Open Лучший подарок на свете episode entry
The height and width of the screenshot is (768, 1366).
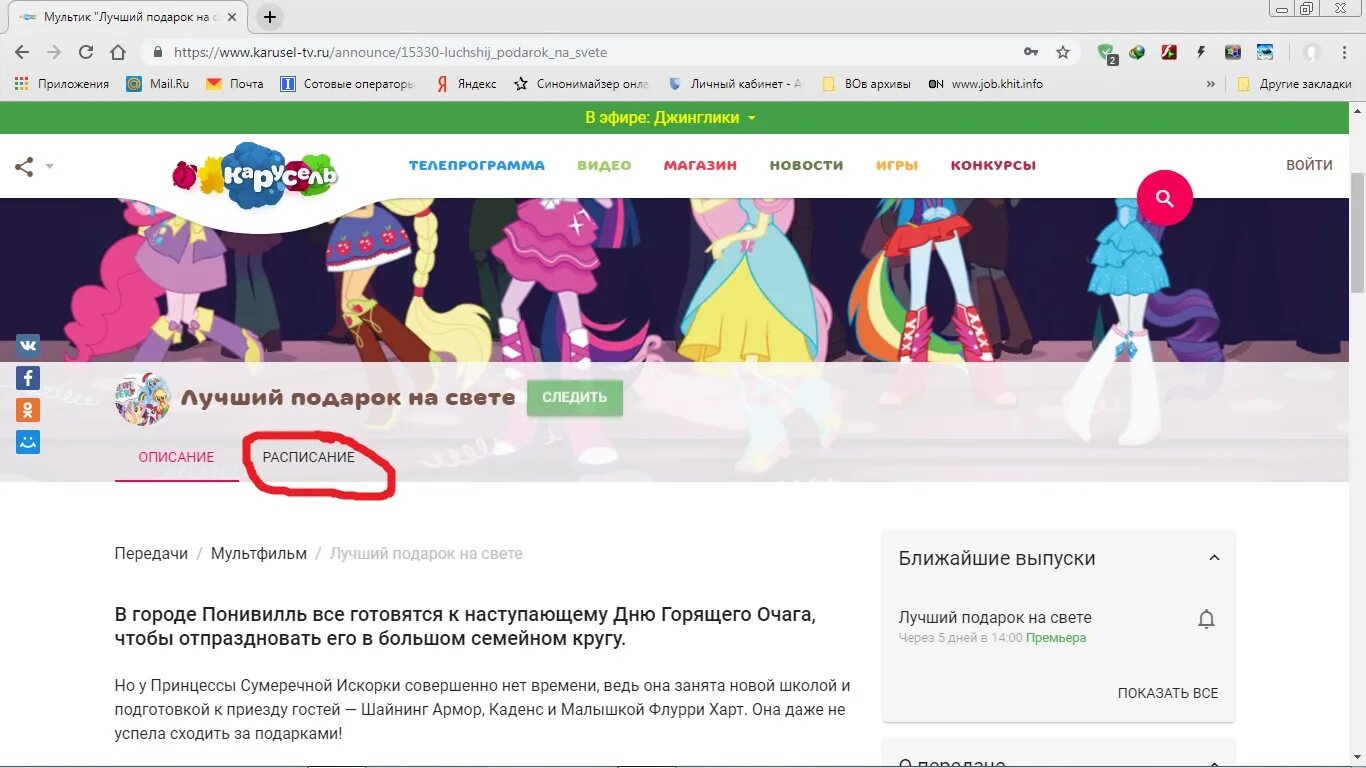[995, 617]
